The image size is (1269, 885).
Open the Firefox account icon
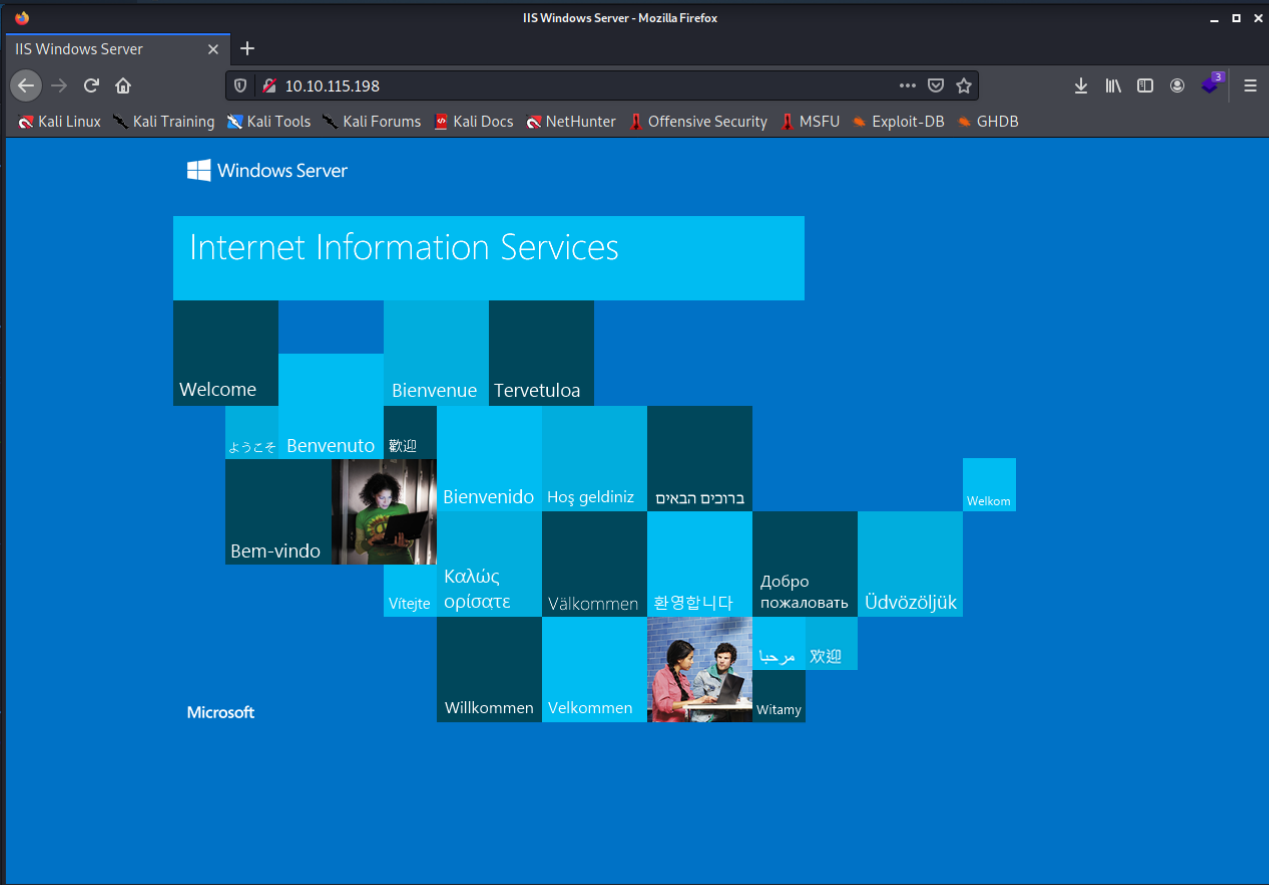click(x=1177, y=86)
